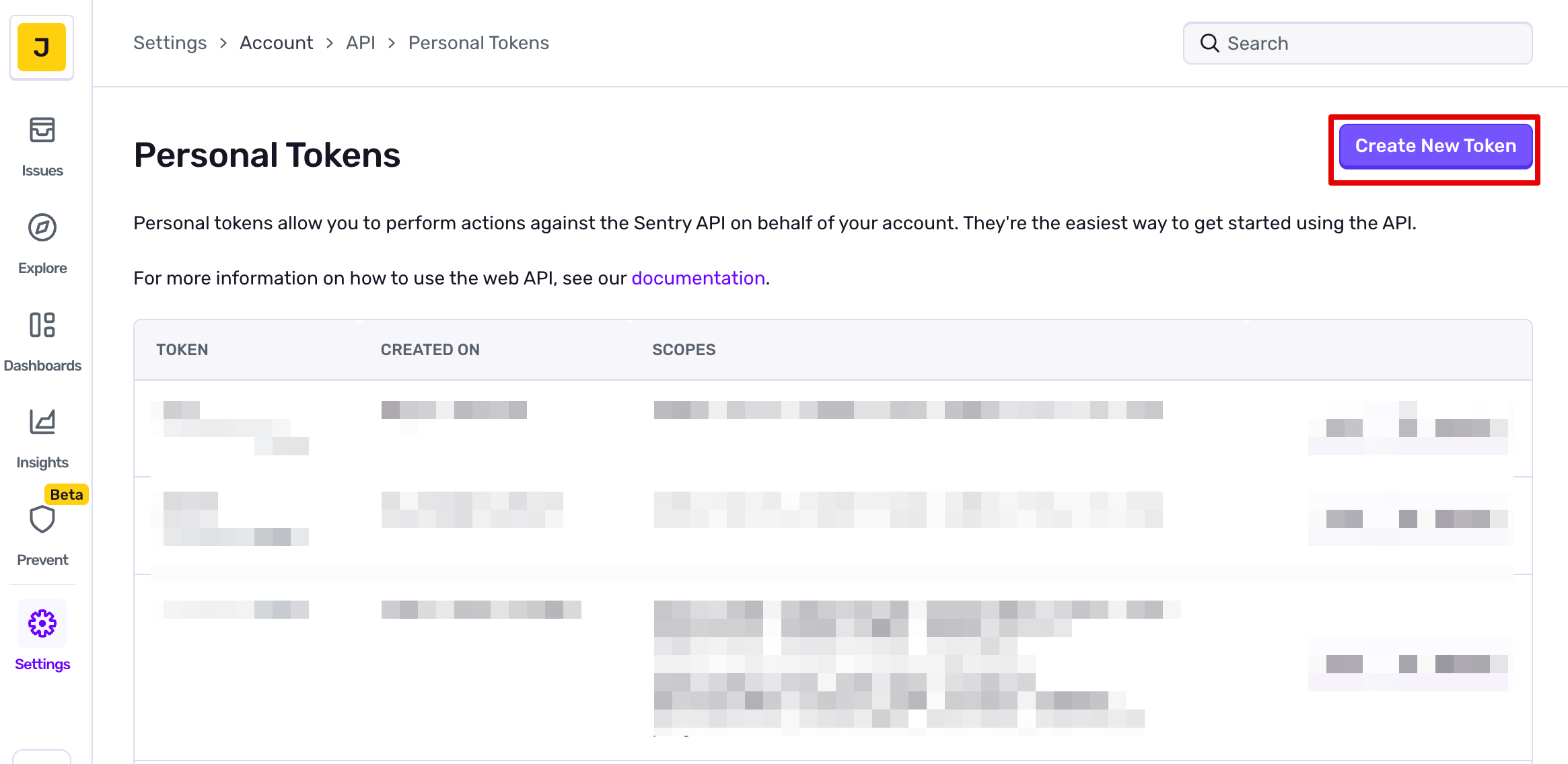Open Insights chart icon in sidebar

pyautogui.click(x=42, y=423)
